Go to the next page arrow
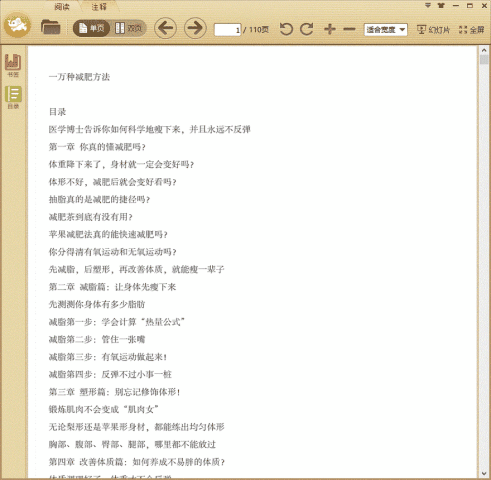The height and width of the screenshot is (480, 491). [x=195, y=28]
